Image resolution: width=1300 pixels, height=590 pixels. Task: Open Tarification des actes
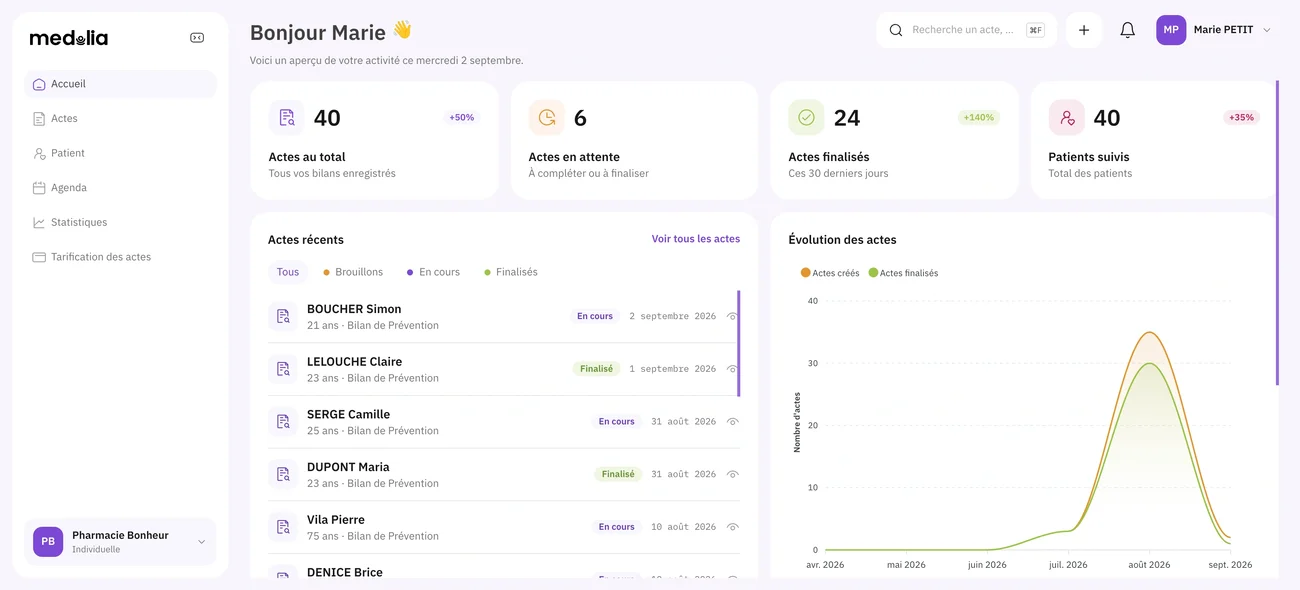pyautogui.click(x=120, y=257)
